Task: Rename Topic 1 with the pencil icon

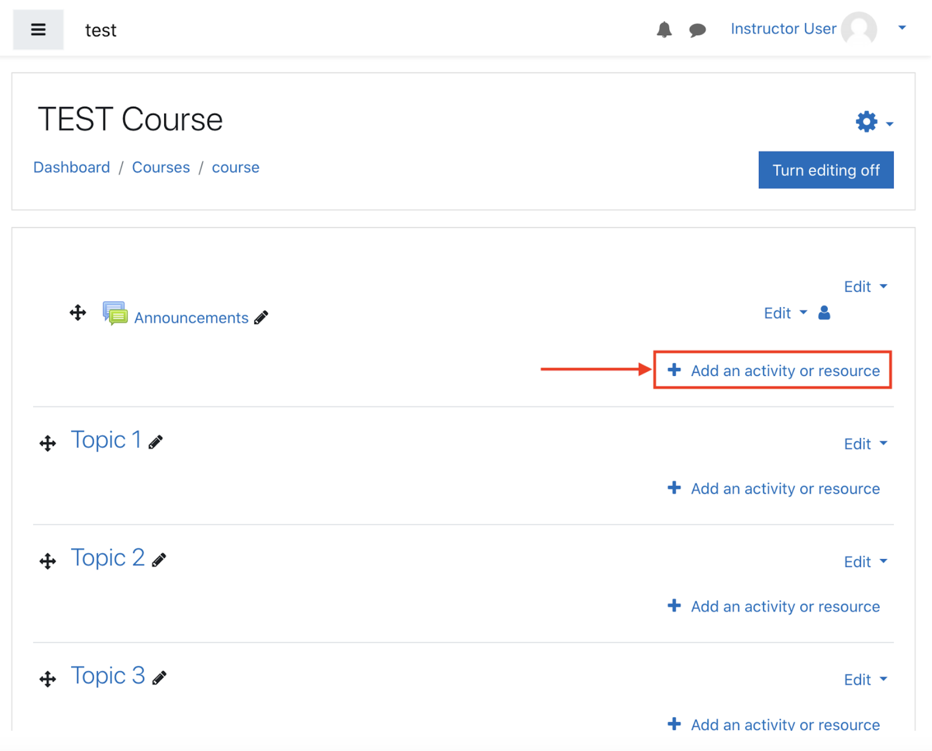Action: click(156, 440)
